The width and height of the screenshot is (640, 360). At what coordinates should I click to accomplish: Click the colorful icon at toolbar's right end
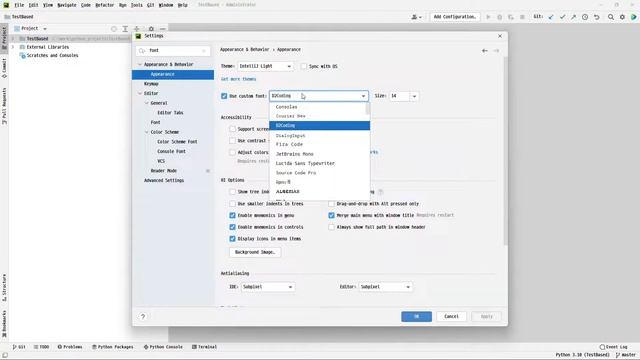pyautogui.click(x=633, y=17)
